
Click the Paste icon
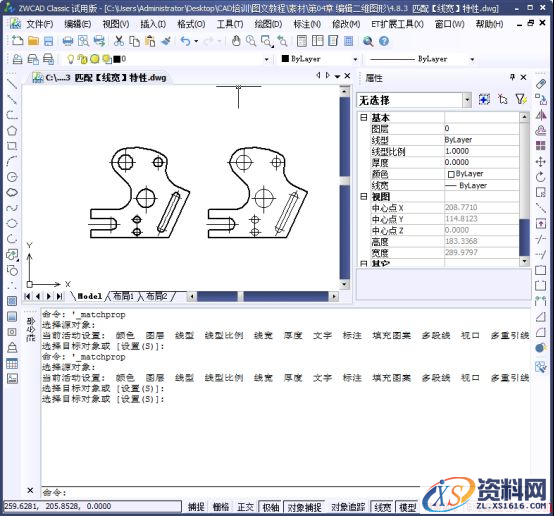150,41
